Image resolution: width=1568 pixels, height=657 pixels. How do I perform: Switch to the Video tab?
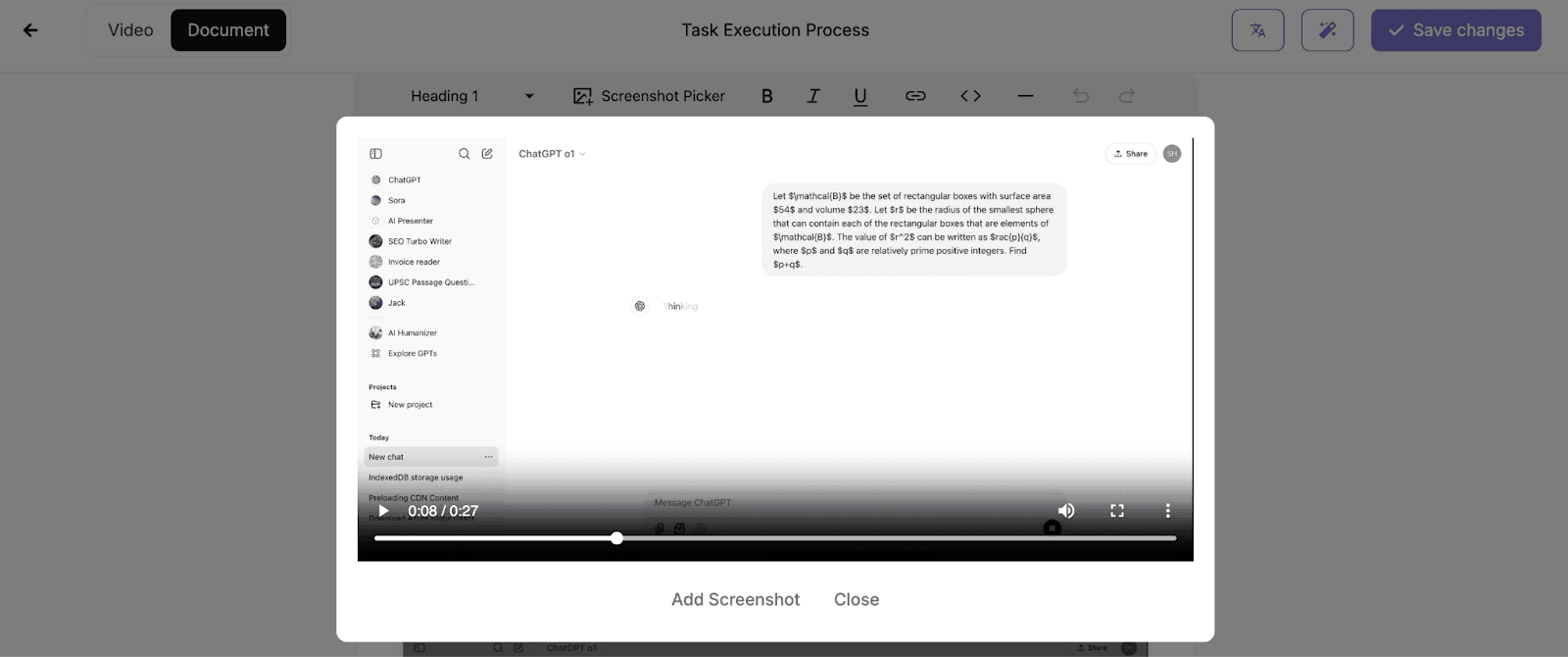pos(130,30)
